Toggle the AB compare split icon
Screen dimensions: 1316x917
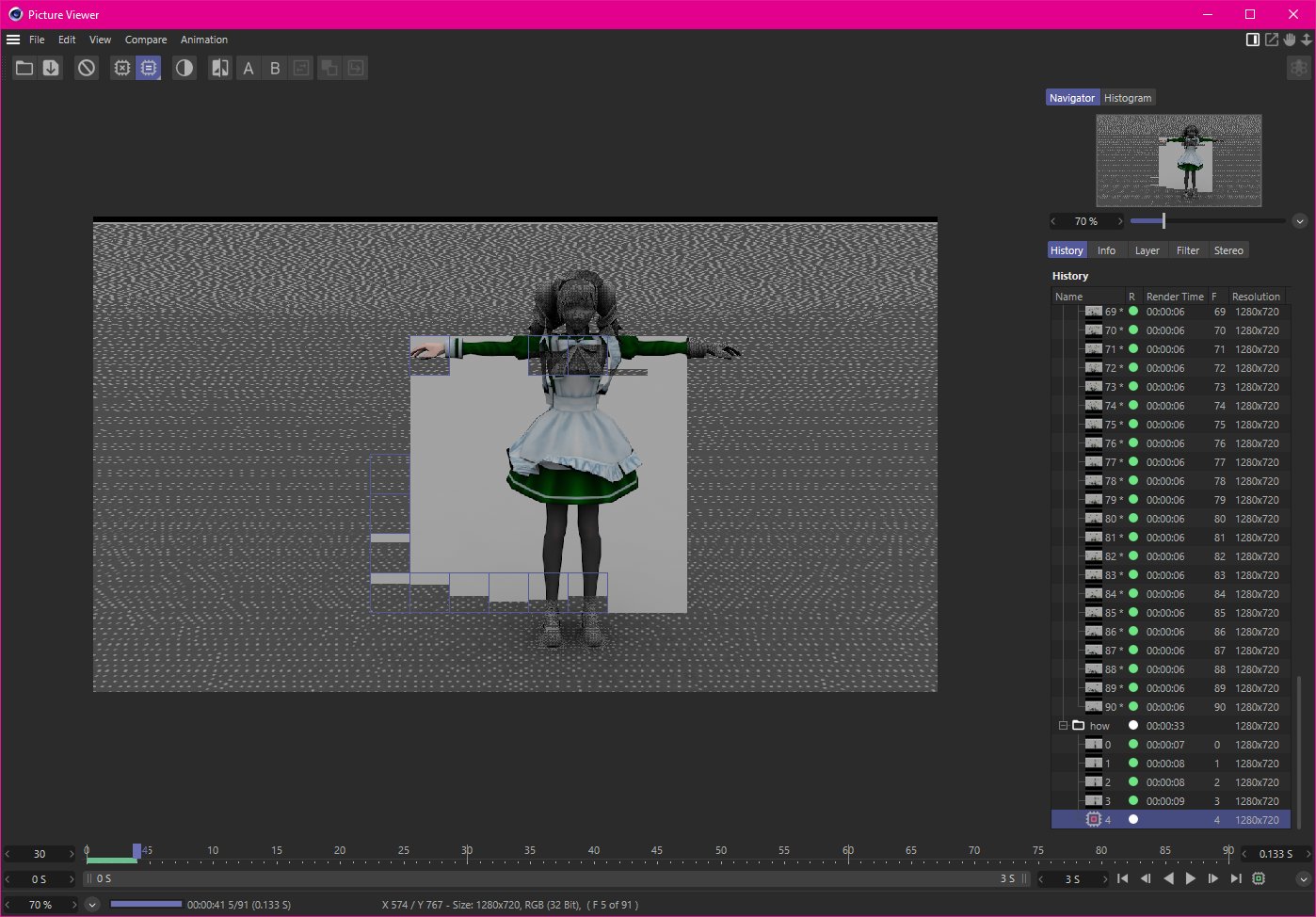(220, 68)
